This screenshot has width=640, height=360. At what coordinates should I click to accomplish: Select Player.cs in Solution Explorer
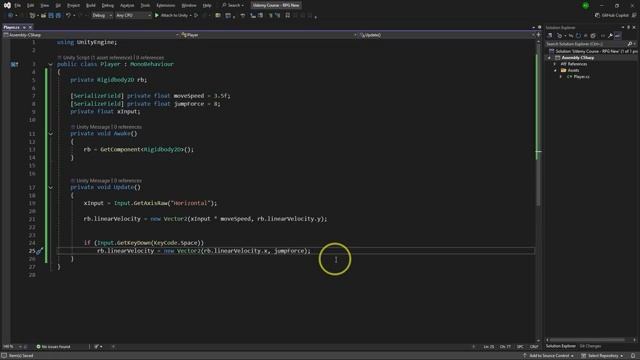click(x=581, y=77)
